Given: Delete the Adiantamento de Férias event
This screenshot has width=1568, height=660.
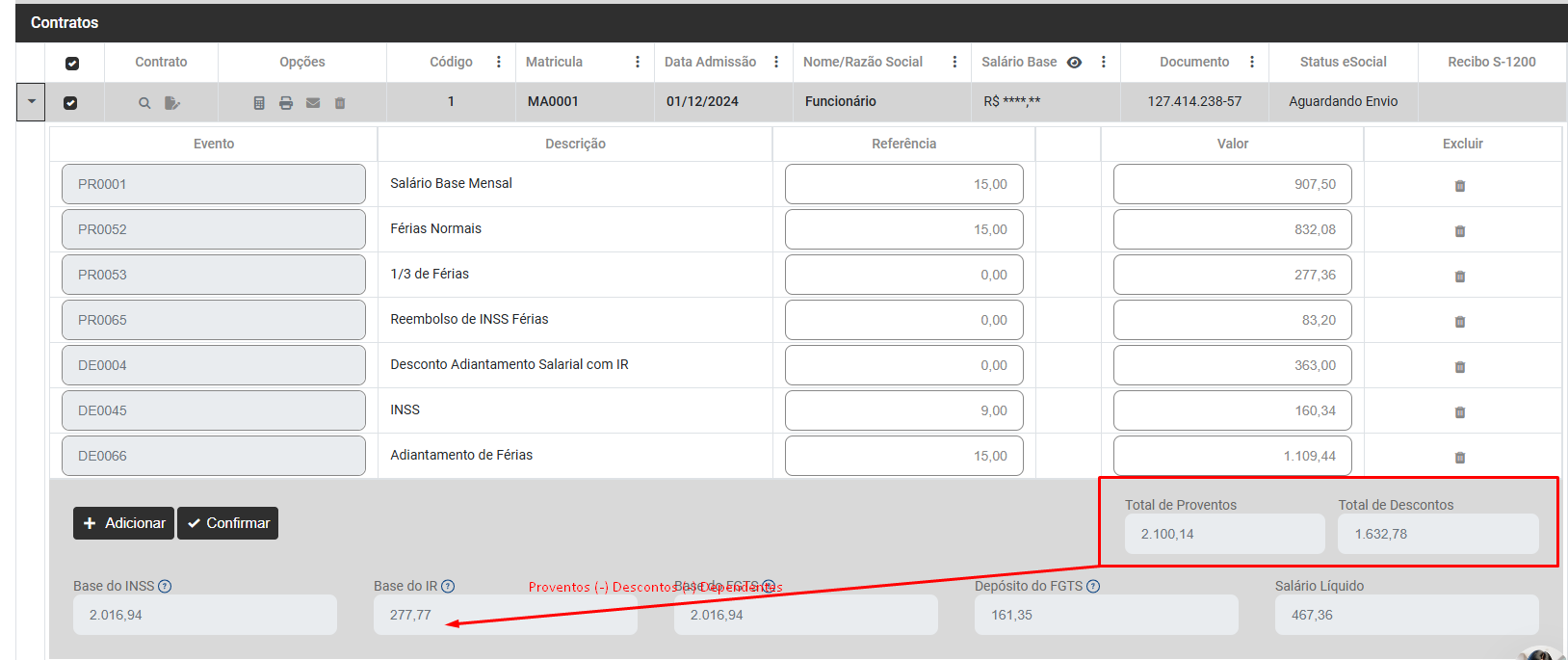Looking at the screenshot, I should coord(1460,458).
